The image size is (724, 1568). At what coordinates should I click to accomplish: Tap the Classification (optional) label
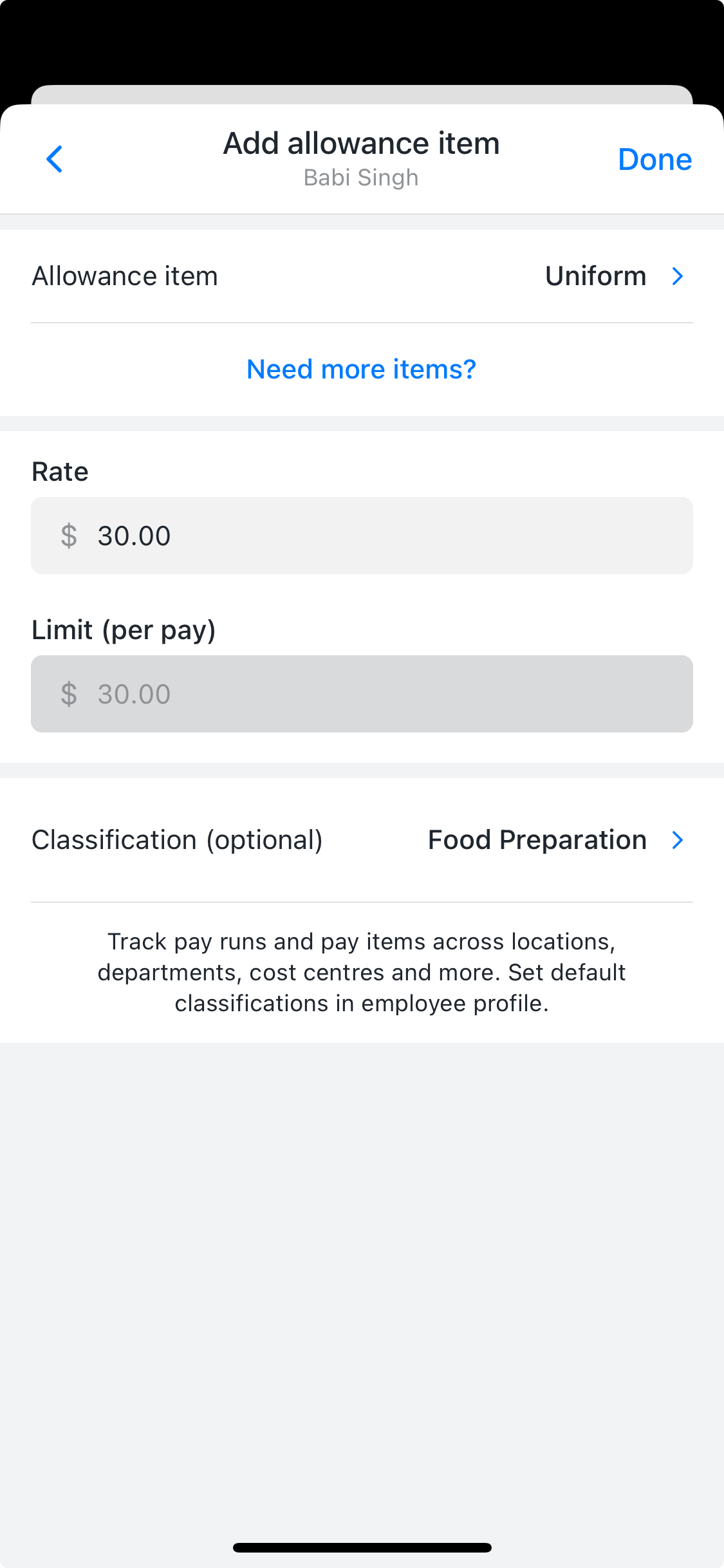[x=177, y=840]
